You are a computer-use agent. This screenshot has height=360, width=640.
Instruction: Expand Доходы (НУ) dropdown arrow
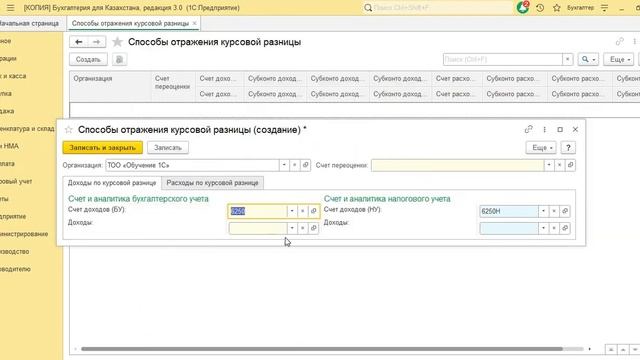point(543,228)
